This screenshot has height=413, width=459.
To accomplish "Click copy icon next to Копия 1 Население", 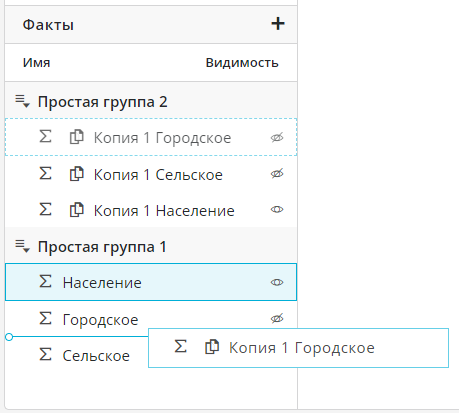I will pos(77,210).
